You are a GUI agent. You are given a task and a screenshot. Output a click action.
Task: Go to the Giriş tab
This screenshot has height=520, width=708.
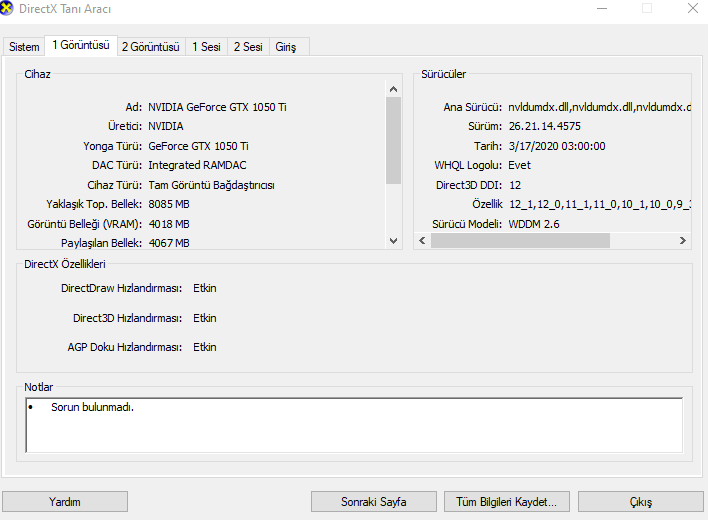[x=289, y=47]
